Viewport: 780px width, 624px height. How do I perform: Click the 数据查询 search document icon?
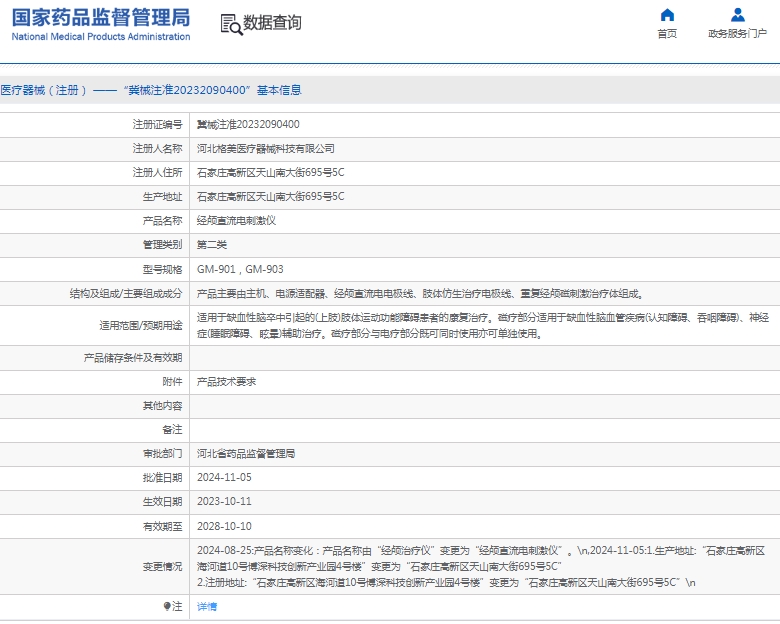click(x=231, y=24)
